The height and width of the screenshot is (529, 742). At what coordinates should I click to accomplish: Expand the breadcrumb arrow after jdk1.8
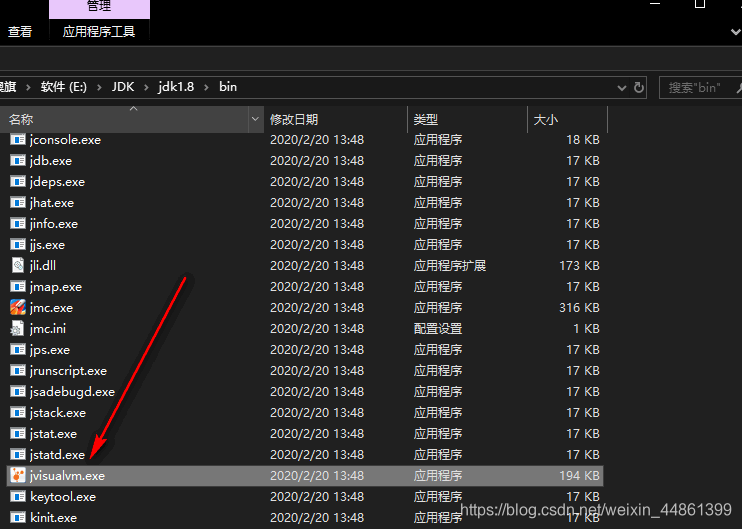click(206, 88)
